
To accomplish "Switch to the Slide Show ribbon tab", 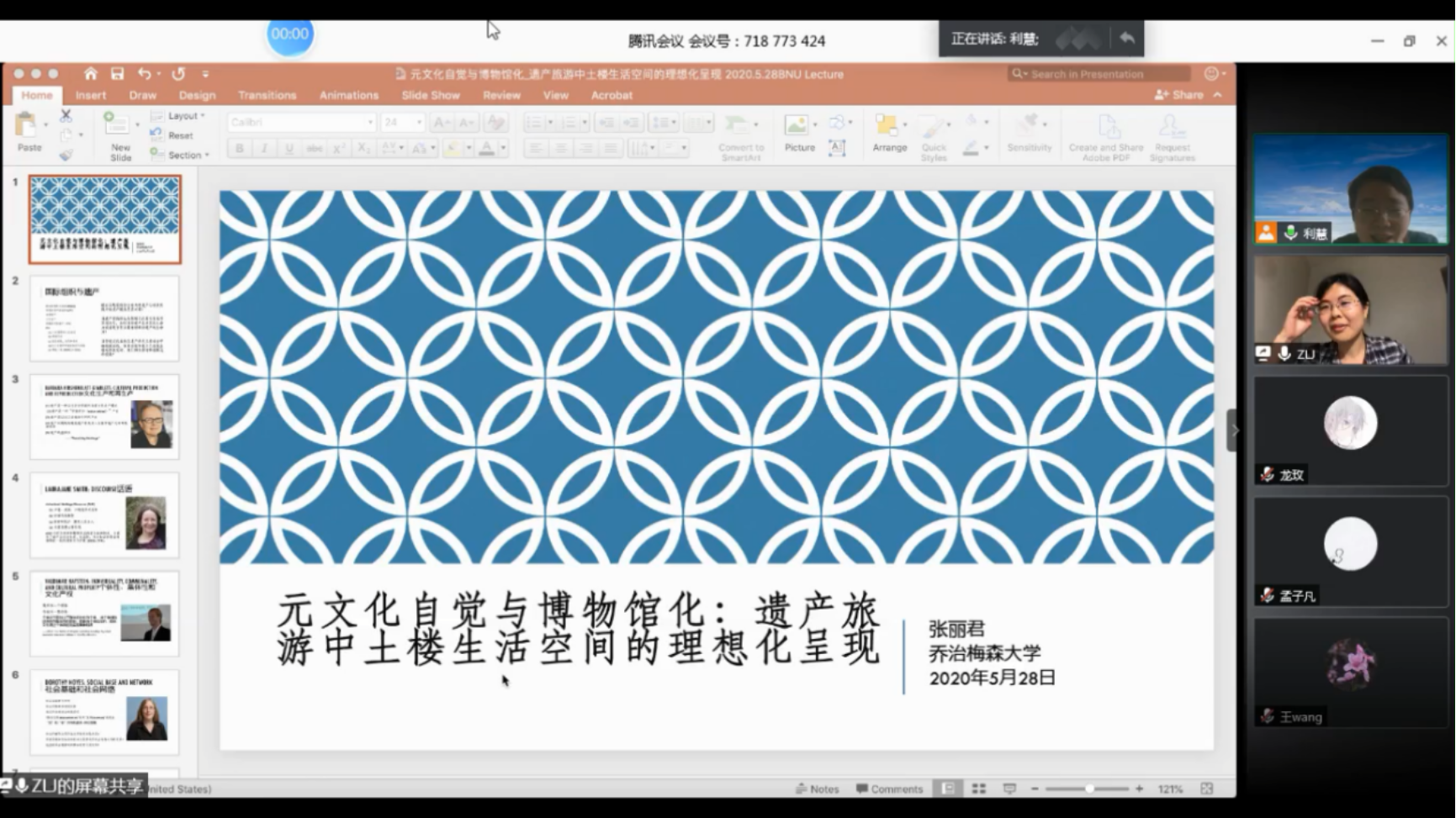I will (431, 95).
